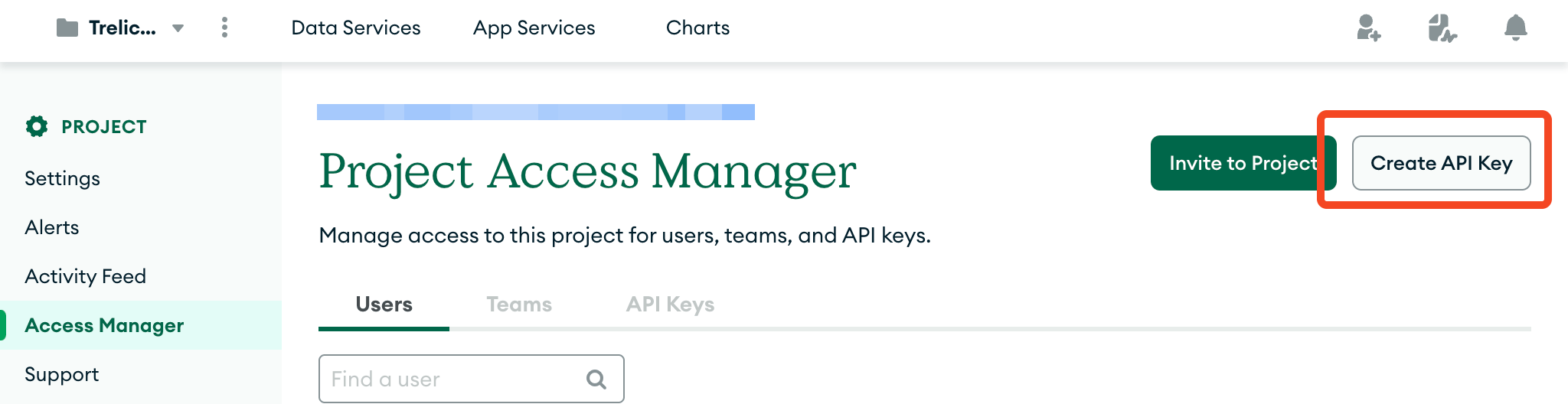Click Invite to Project button
The width and height of the screenshot is (1568, 404).
[x=1243, y=163]
